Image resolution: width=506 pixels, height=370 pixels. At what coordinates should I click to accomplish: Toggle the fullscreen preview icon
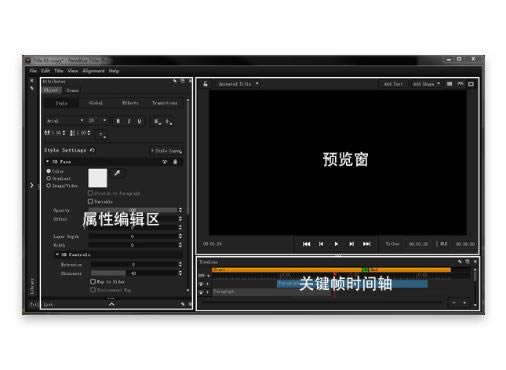point(471,84)
